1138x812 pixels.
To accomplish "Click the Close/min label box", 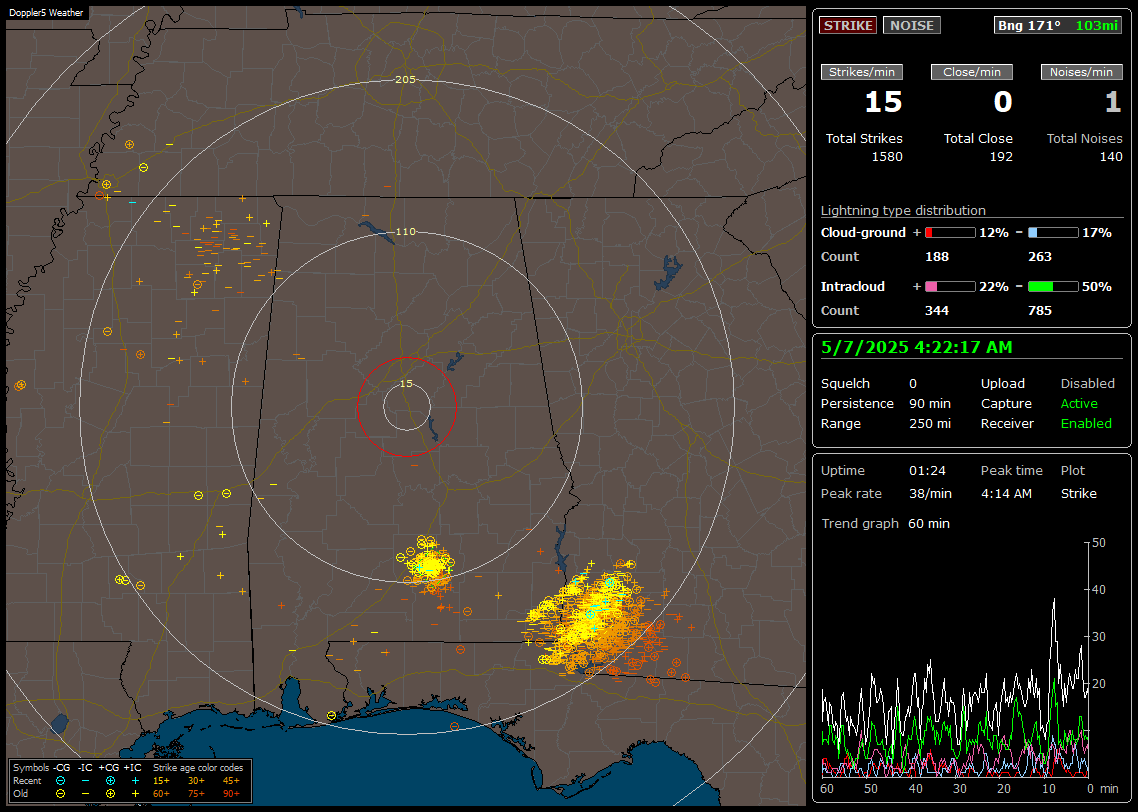I will tap(972, 72).
